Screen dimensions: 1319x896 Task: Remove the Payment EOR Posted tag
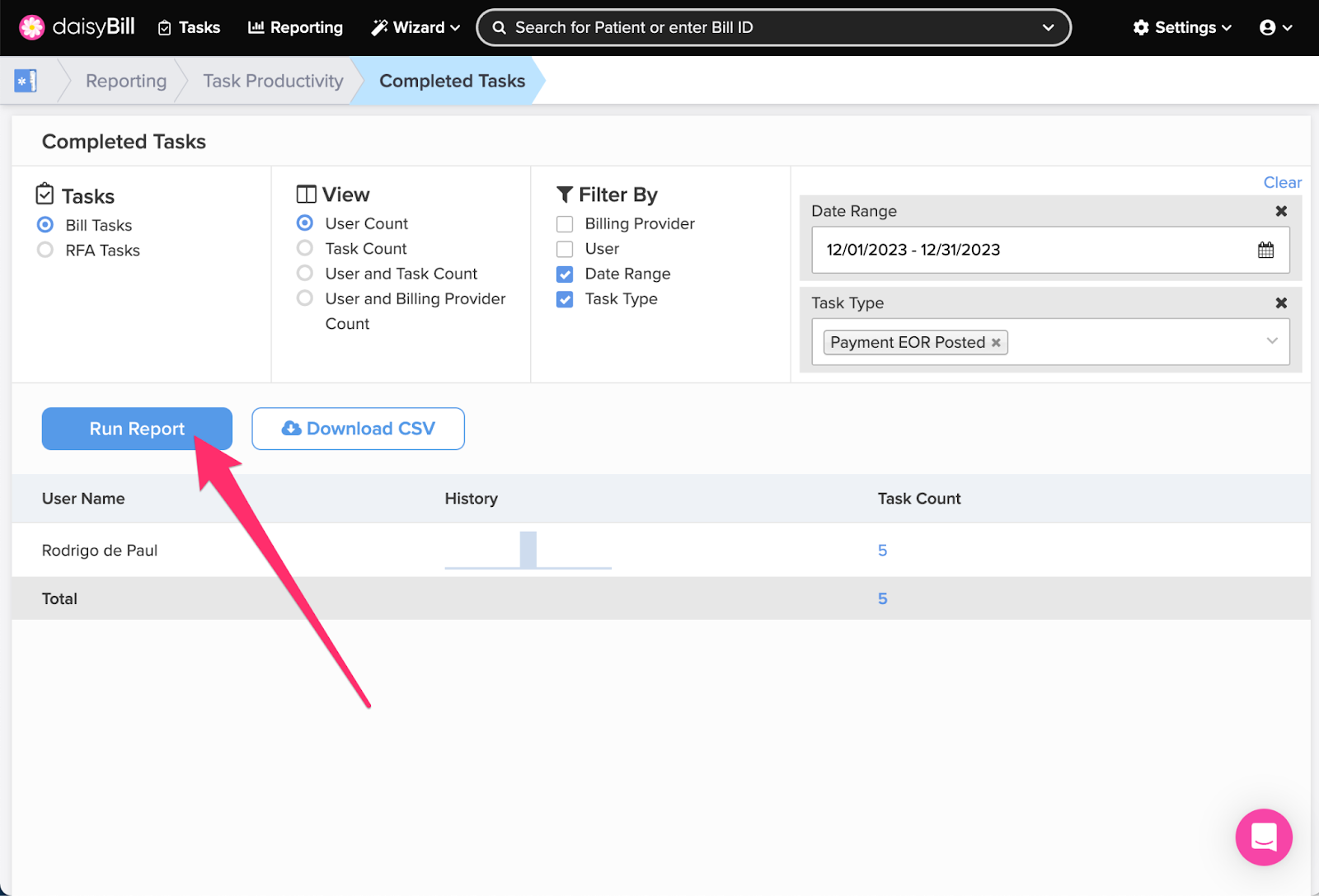coord(996,342)
